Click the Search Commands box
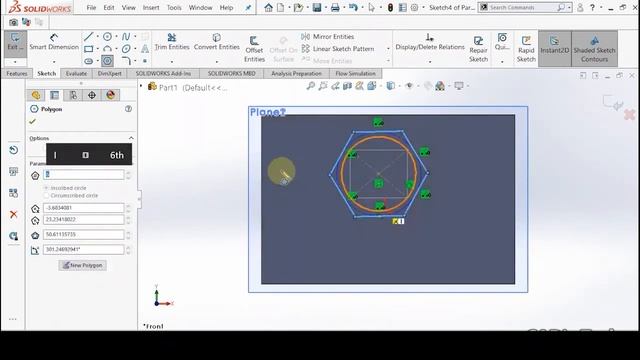Screen dimensions: 640x360 coord(524,7)
